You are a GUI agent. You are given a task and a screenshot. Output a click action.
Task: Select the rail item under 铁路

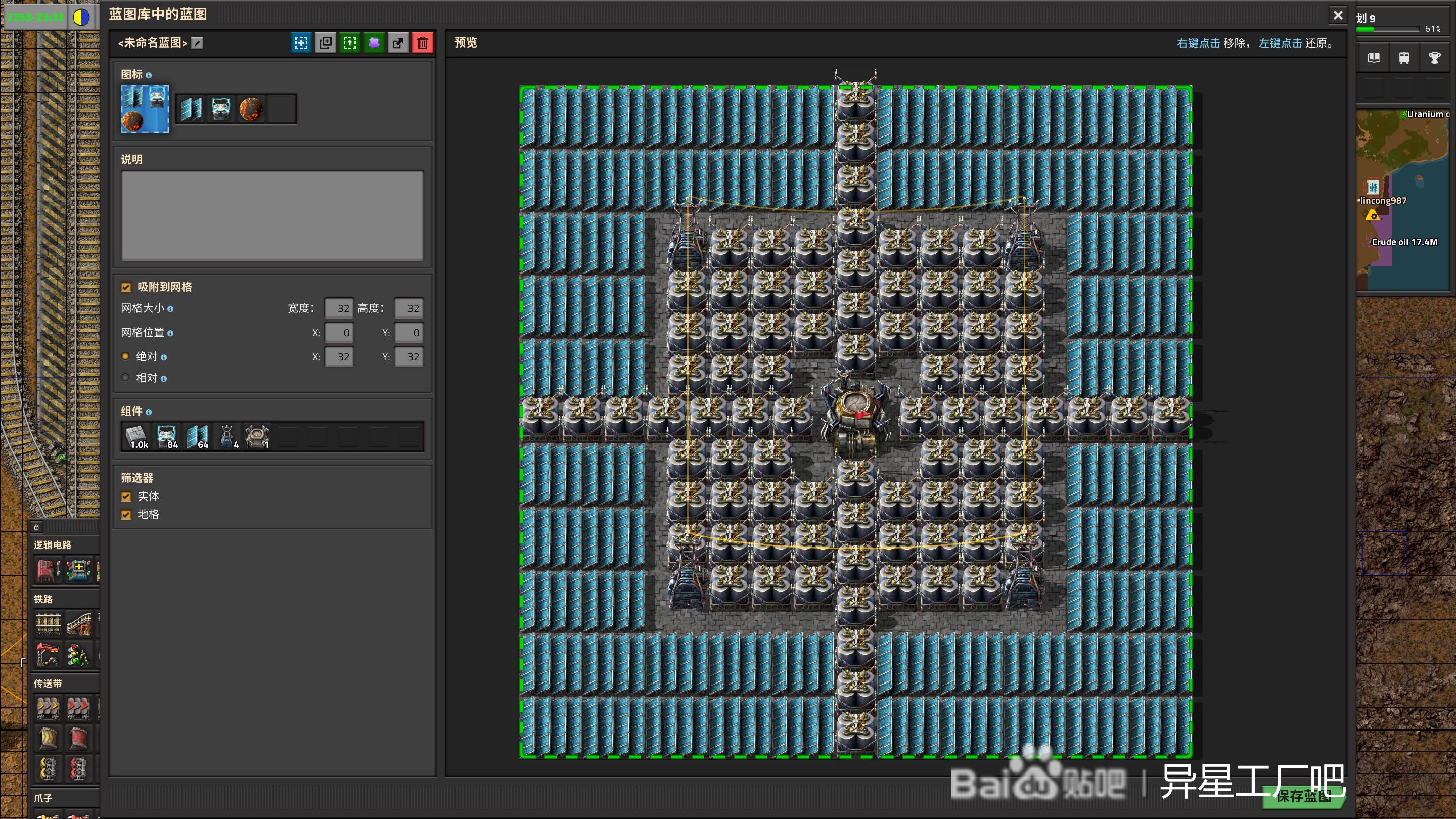[x=48, y=624]
